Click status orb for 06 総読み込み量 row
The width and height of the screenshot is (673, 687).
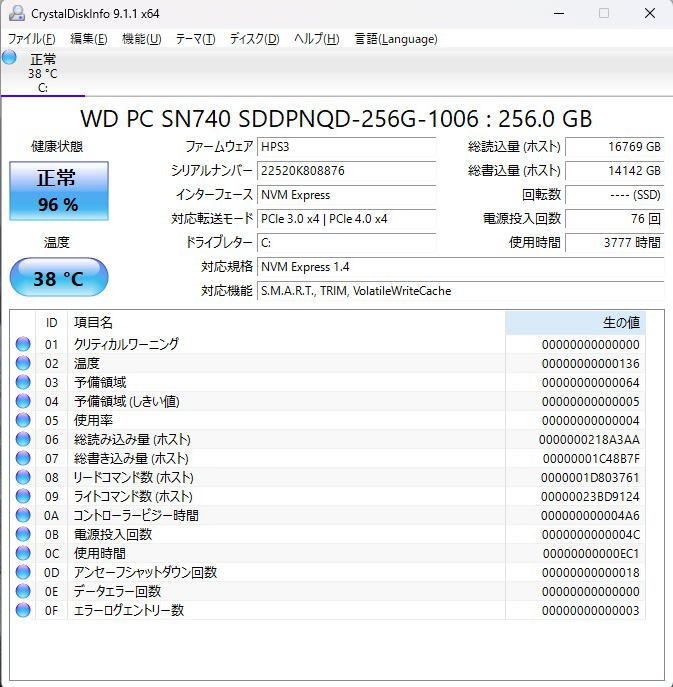[x=23, y=439]
